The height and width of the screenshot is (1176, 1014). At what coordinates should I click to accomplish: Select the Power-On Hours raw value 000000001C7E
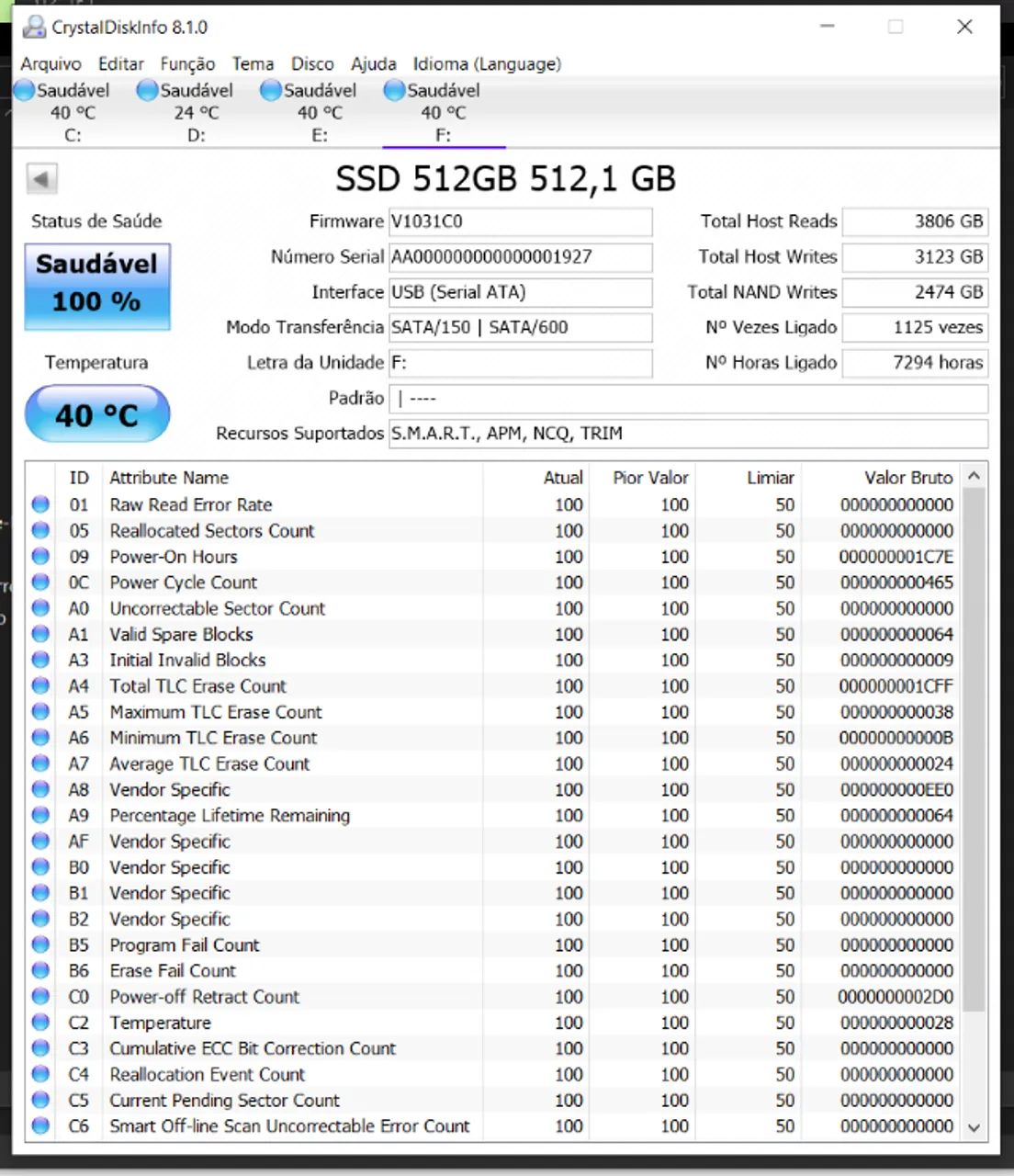896,557
